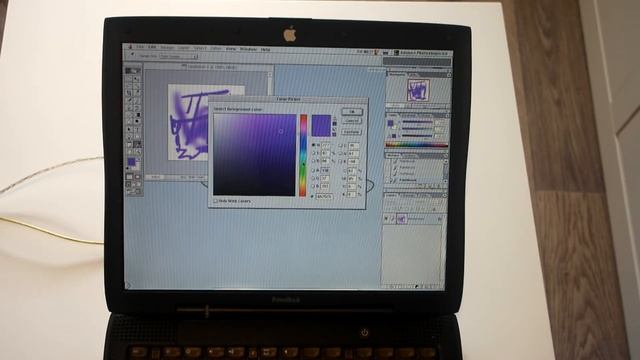Screen dimensions: 640x360
Task: Select the Magic Wand tool
Action: coord(137,86)
